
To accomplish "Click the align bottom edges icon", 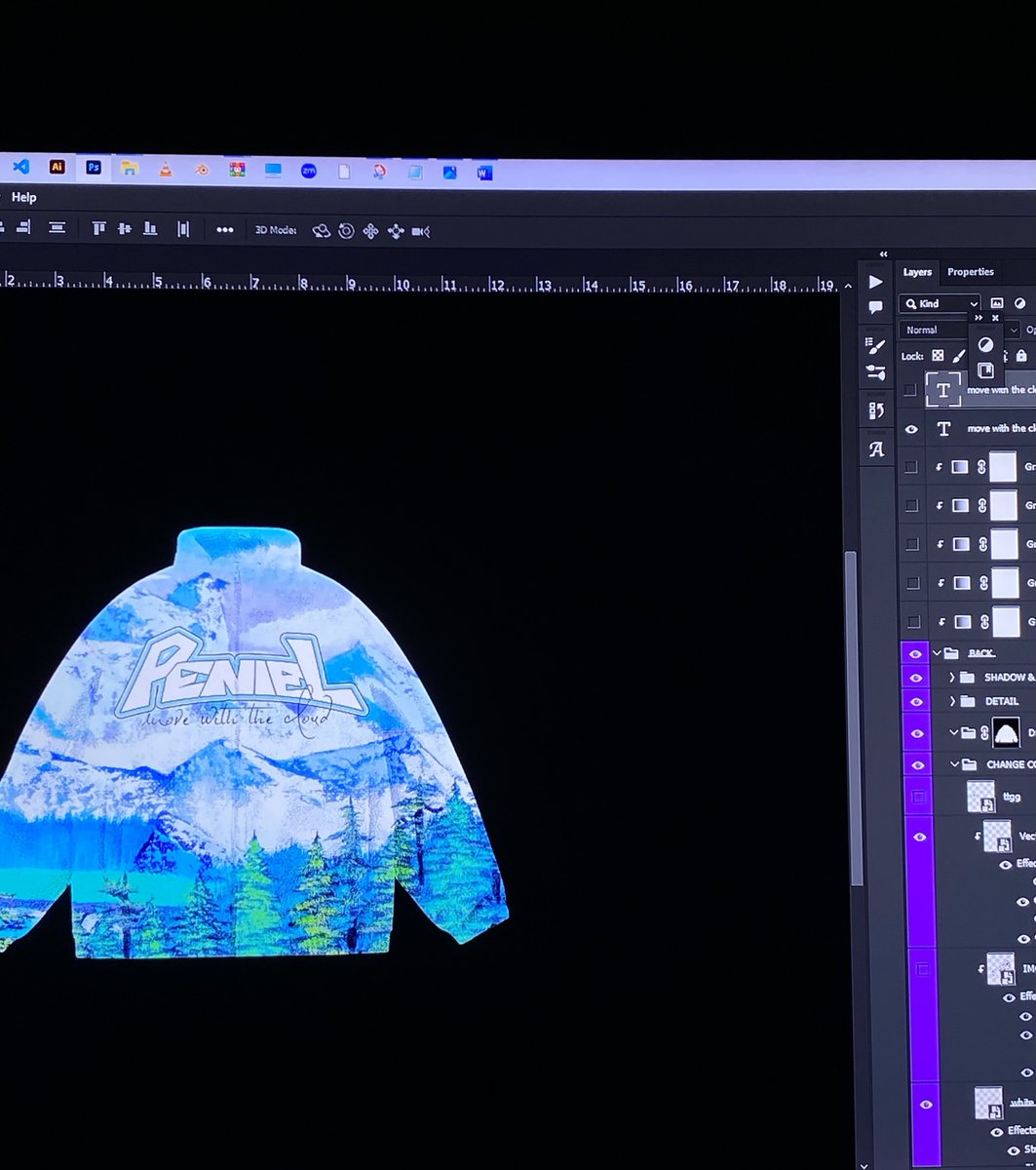I will [x=150, y=228].
